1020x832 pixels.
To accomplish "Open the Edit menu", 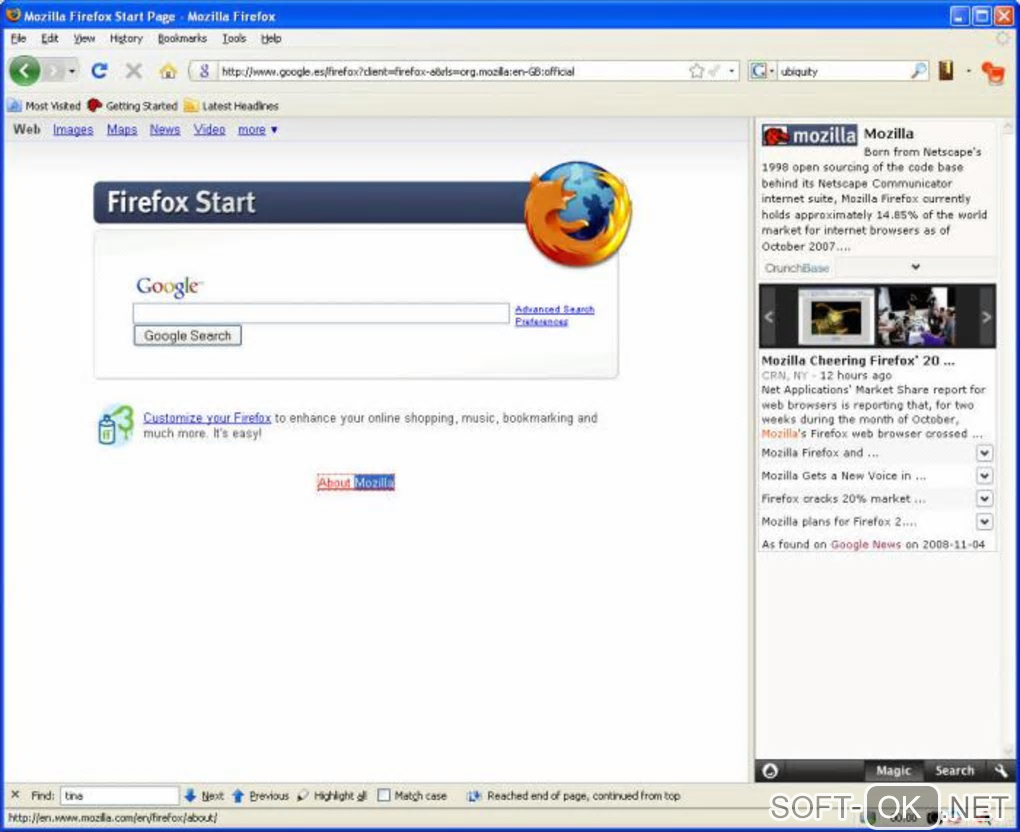I will (x=49, y=38).
